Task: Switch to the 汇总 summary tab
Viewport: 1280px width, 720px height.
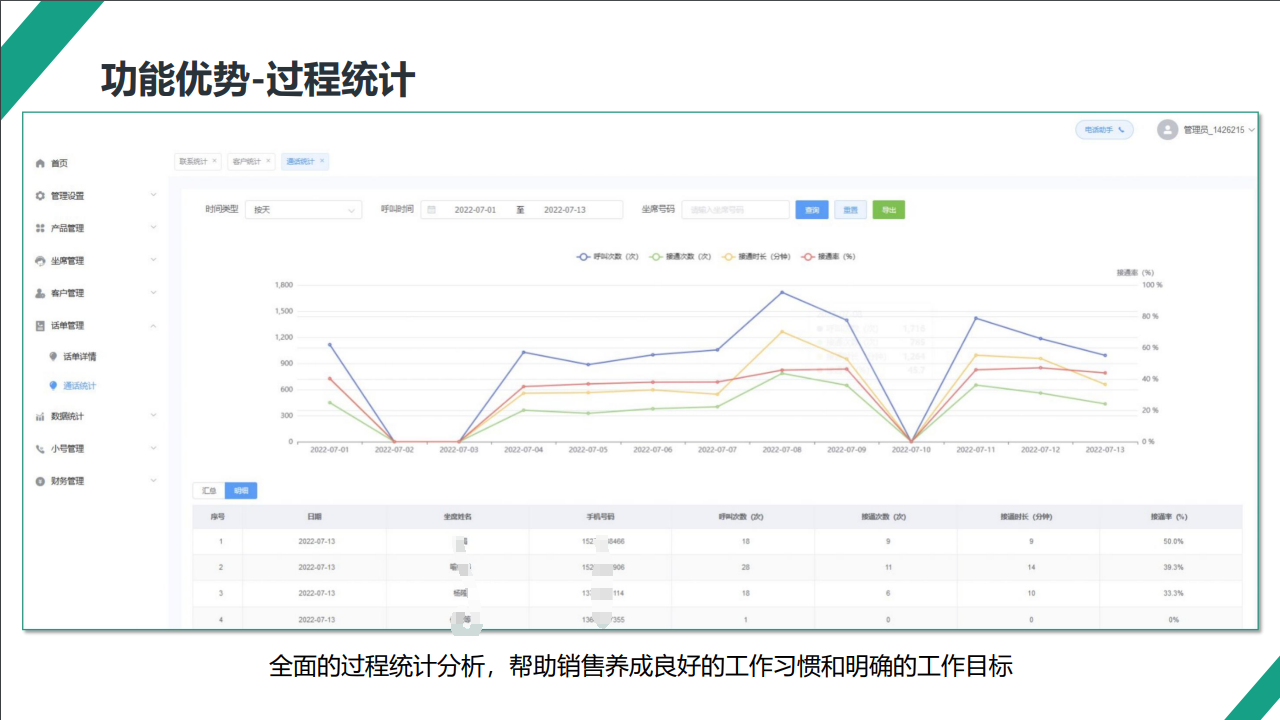Action: coord(209,491)
